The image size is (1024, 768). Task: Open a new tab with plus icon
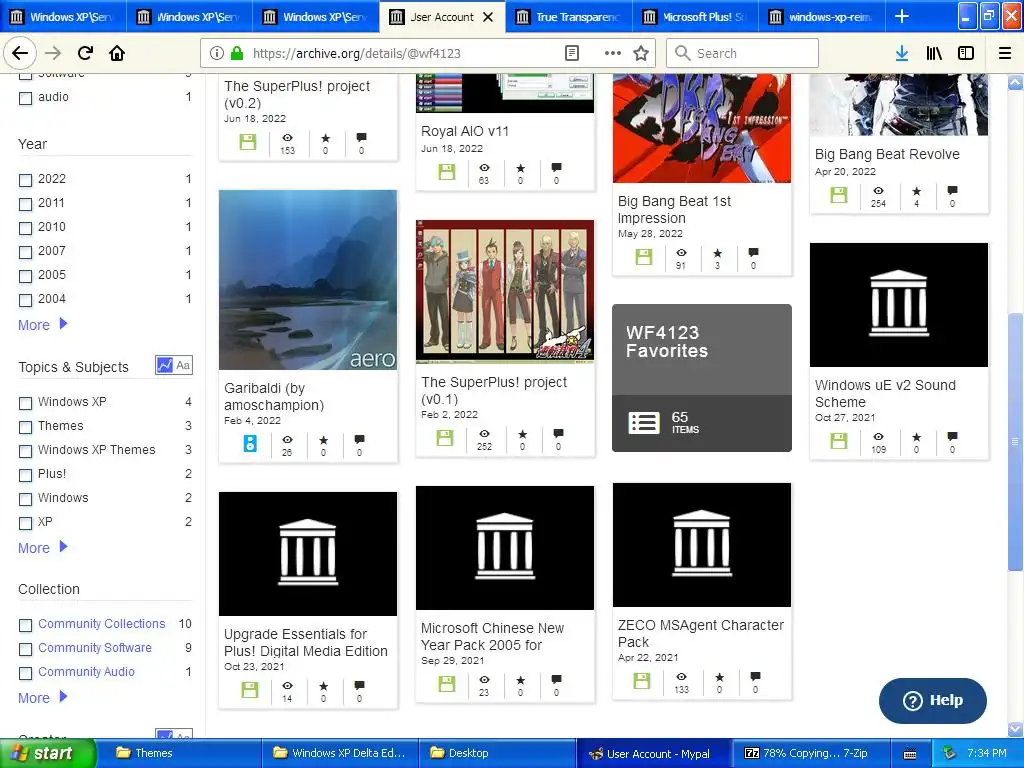(x=902, y=16)
